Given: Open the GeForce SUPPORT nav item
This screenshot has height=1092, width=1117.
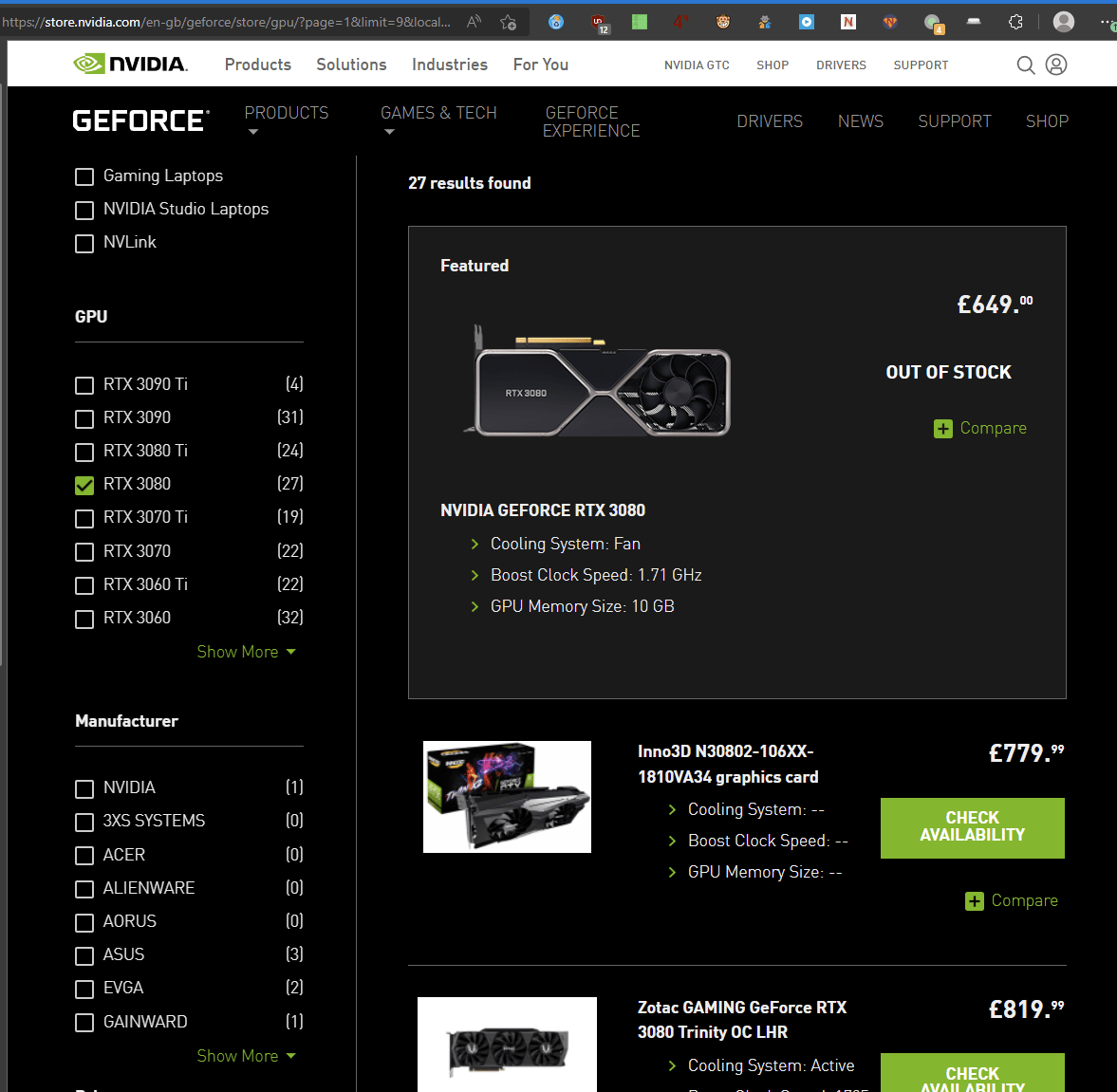Looking at the screenshot, I should click(954, 121).
